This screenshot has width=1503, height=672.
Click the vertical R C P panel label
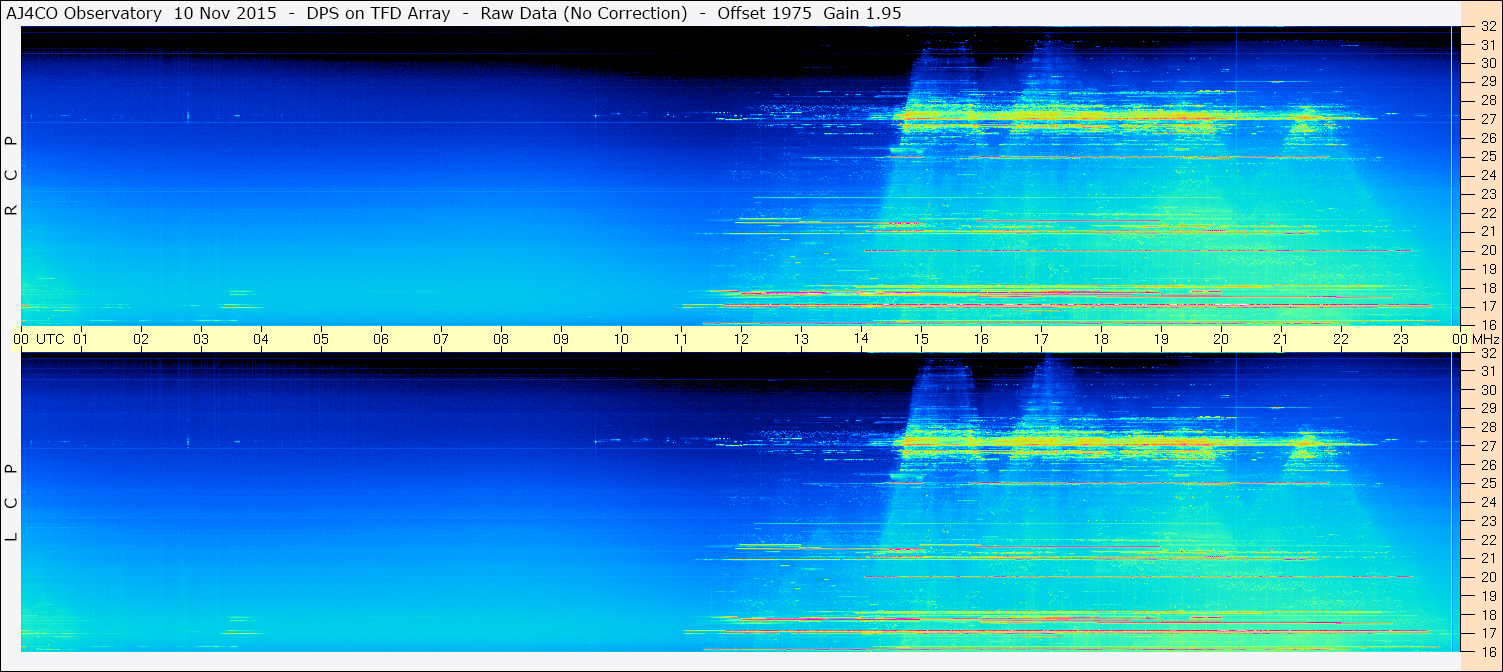12,175
